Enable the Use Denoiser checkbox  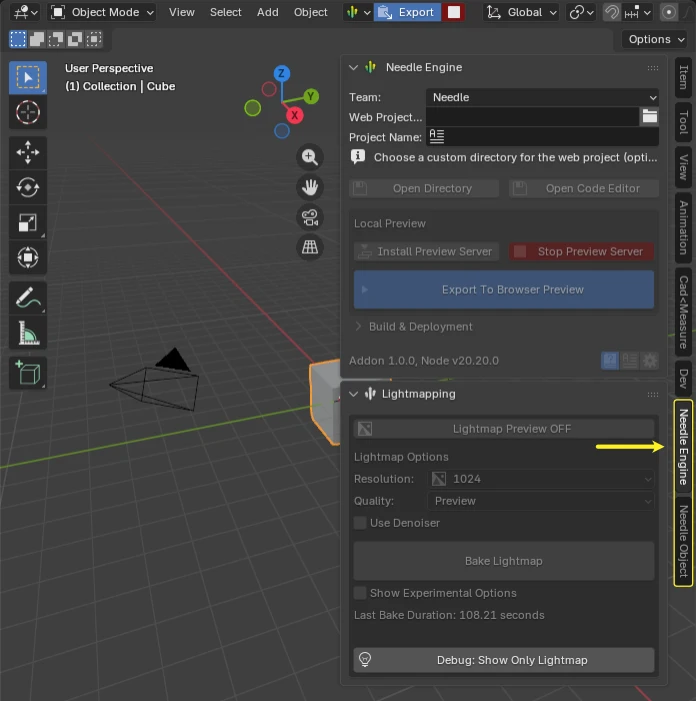pyautogui.click(x=360, y=523)
